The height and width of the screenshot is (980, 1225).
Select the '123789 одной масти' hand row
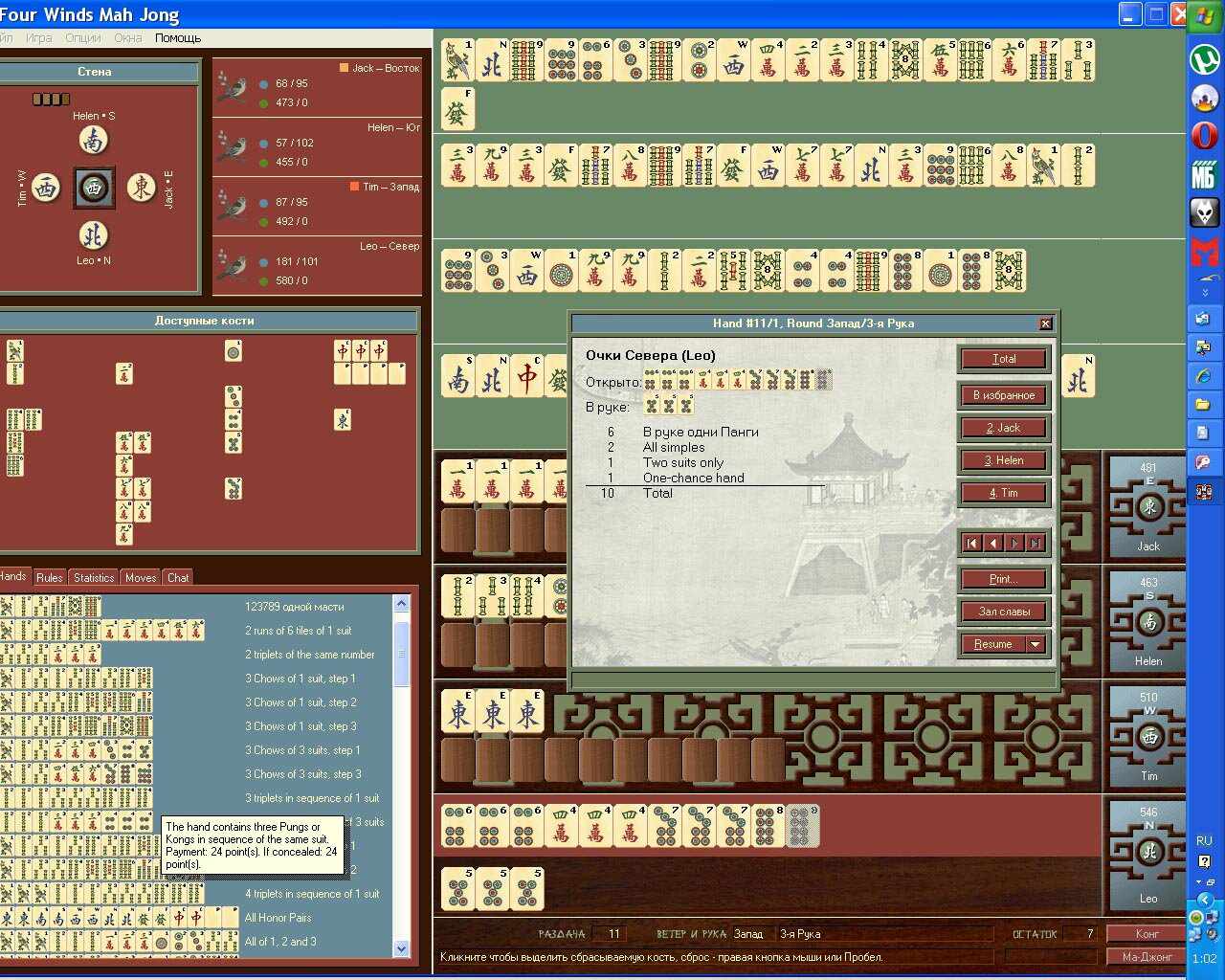196,607
